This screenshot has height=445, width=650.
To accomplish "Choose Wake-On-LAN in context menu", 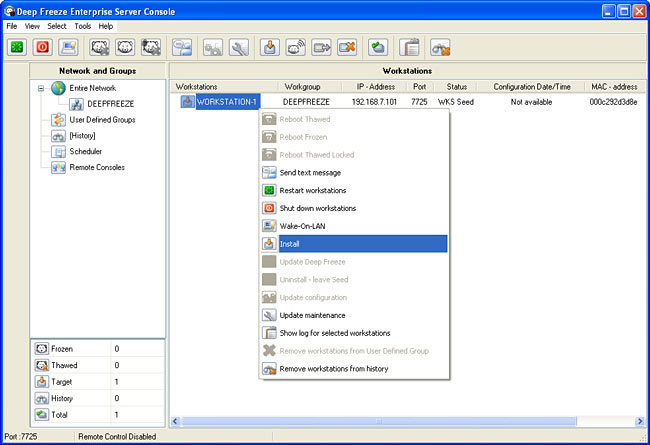I will click(354, 226).
